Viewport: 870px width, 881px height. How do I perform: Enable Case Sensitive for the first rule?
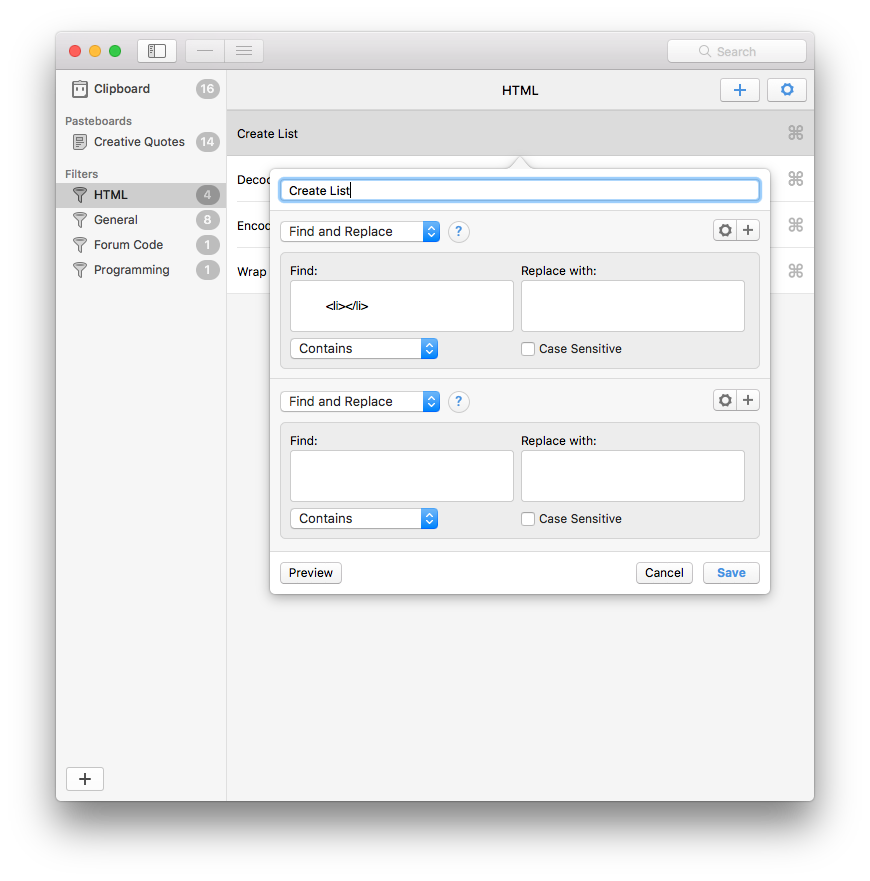527,348
